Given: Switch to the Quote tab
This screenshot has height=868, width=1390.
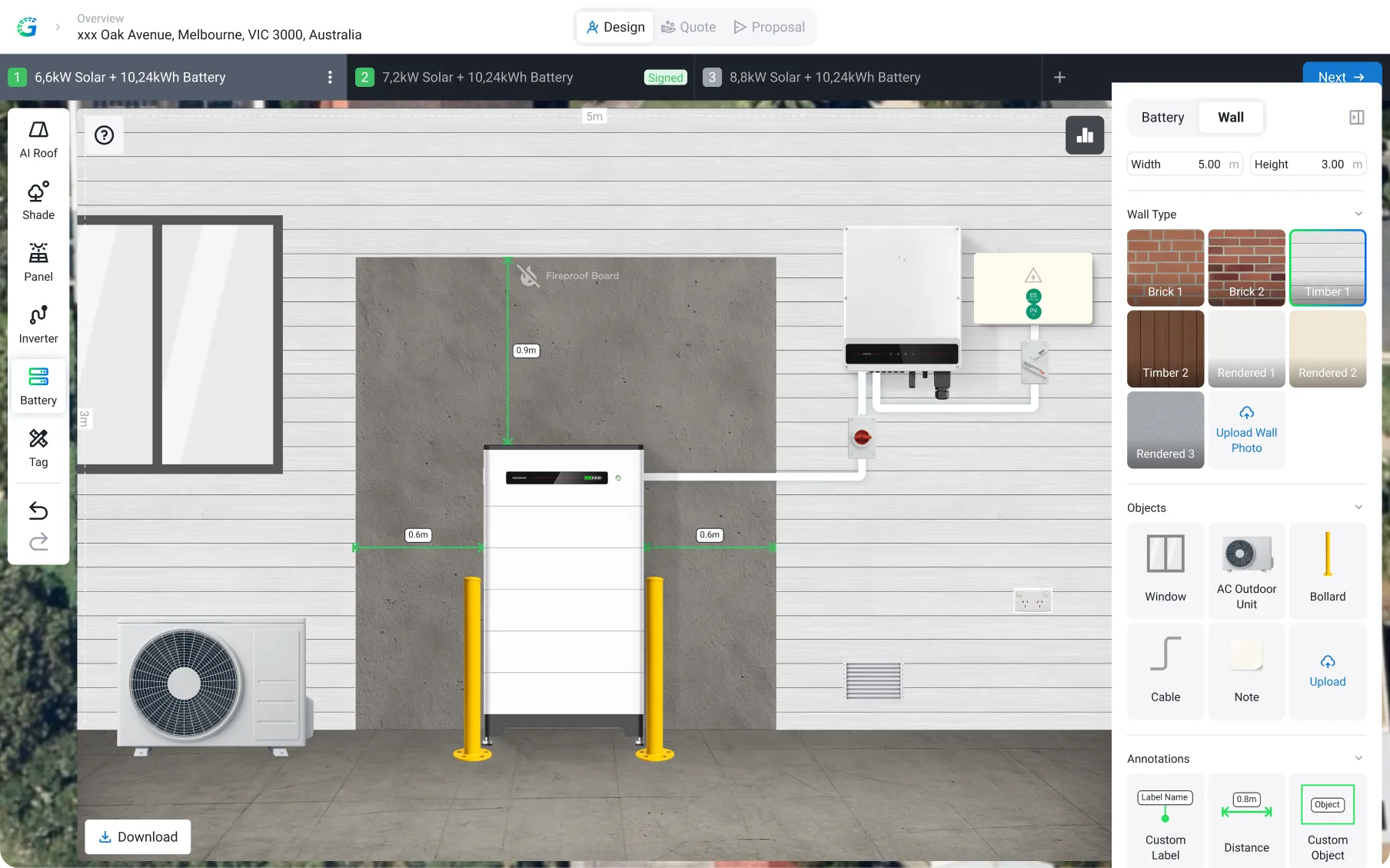Looking at the screenshot, I should 689,27.
